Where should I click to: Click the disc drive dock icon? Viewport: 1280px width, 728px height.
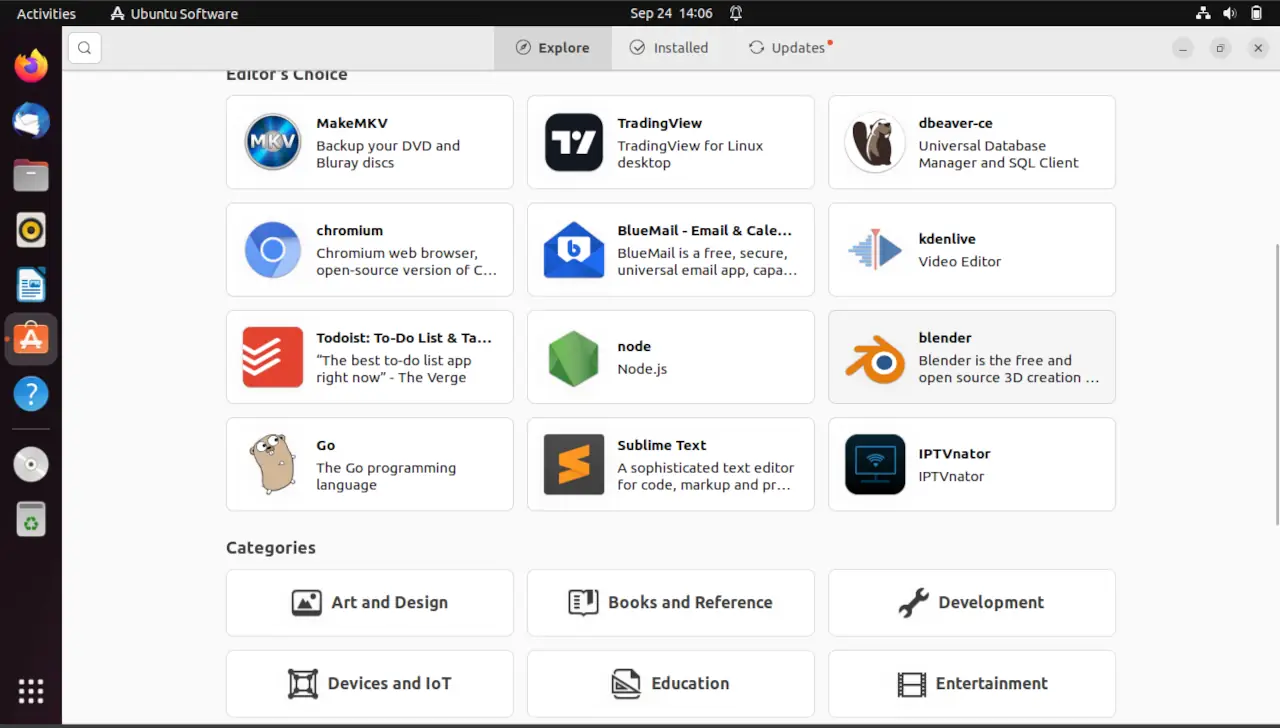(31, 464)
